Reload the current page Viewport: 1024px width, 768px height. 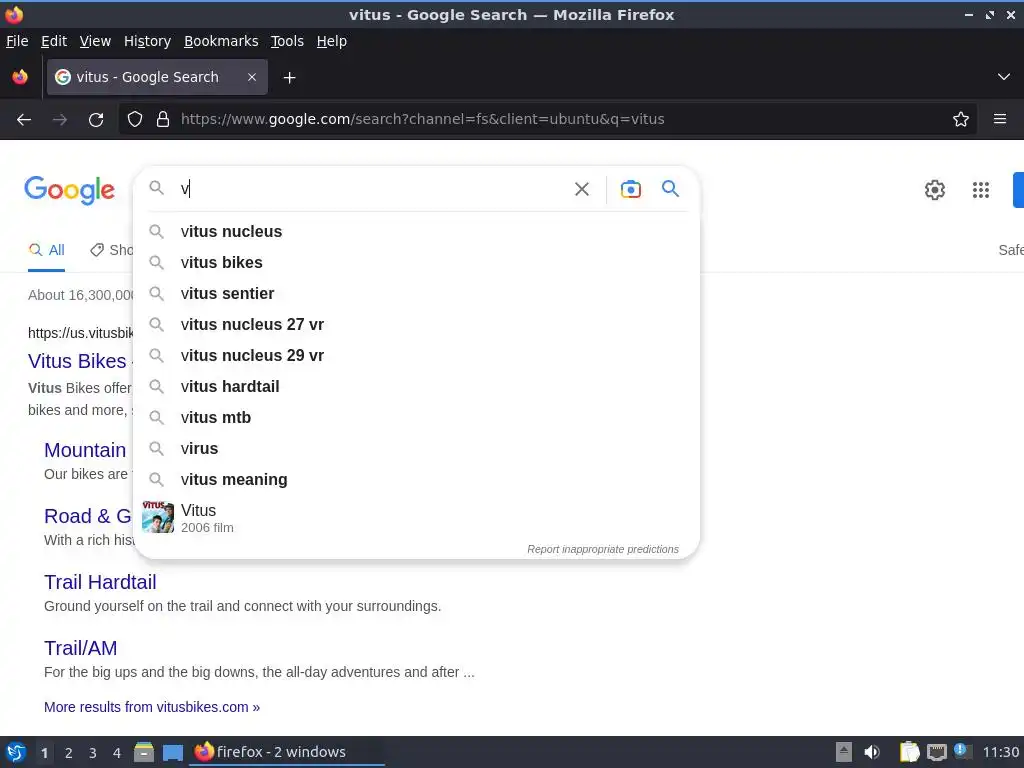click(x=96, y=120)
